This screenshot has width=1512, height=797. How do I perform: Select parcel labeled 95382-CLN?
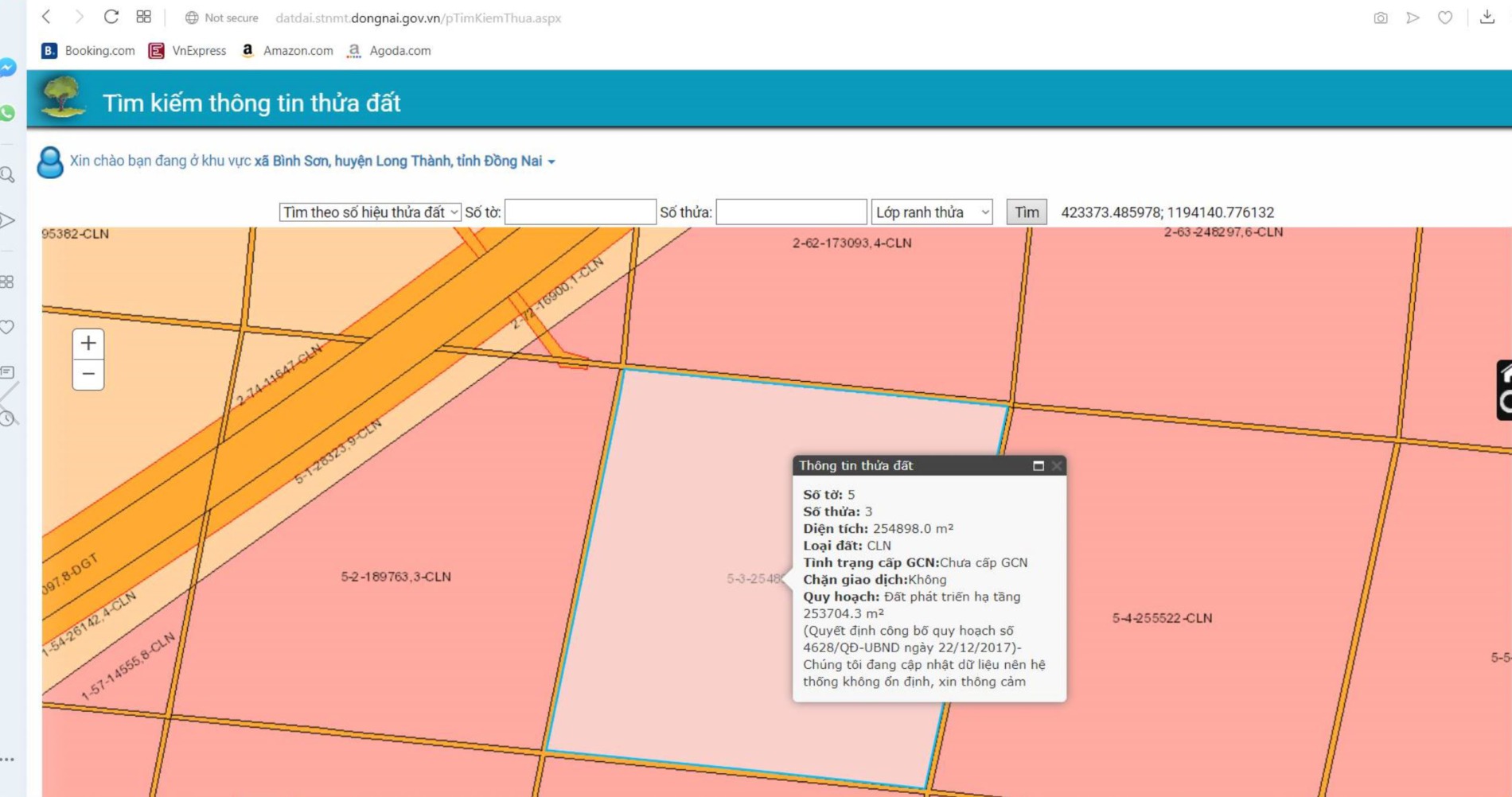pyautogui.click(x=75, y=234)
